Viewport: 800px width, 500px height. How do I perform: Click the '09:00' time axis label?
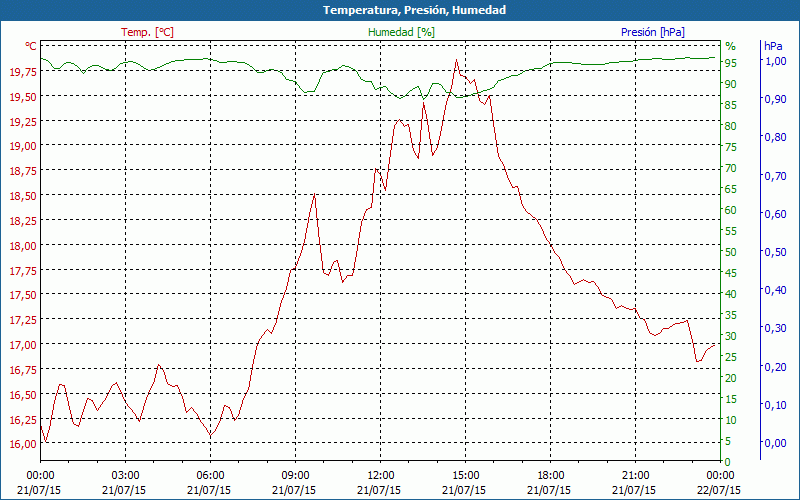(295, 476)
